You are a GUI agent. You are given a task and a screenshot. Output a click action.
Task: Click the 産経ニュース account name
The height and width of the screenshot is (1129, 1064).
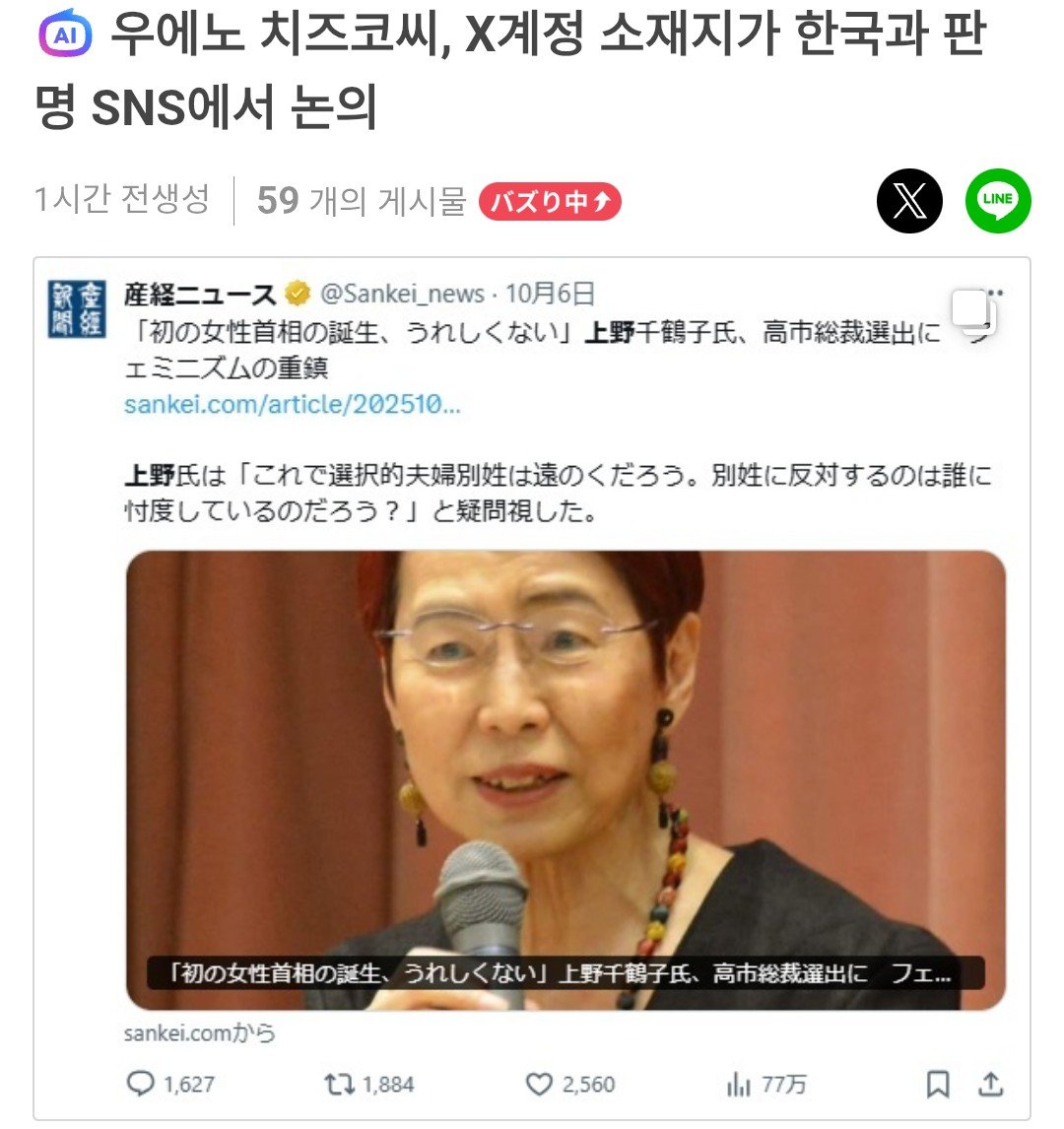click(x=199, y=294)
